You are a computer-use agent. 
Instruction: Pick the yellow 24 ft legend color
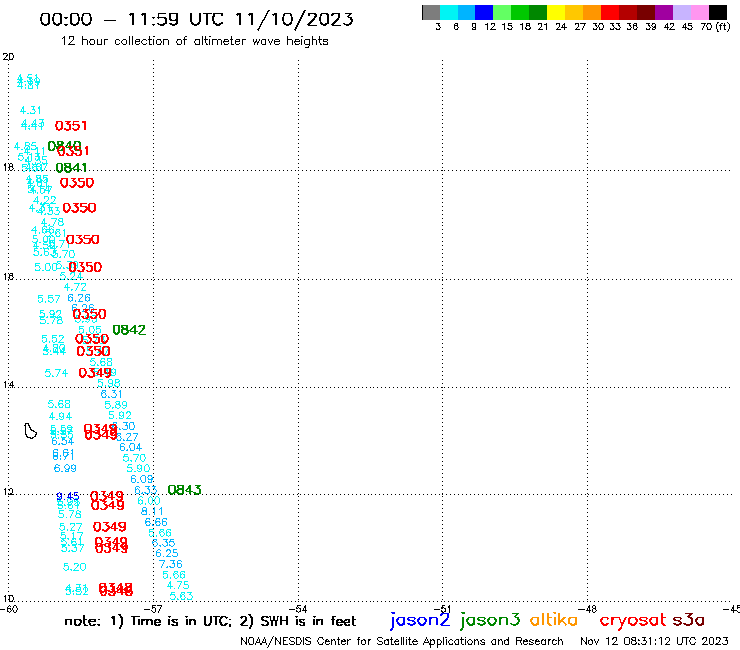click(556, 12)
